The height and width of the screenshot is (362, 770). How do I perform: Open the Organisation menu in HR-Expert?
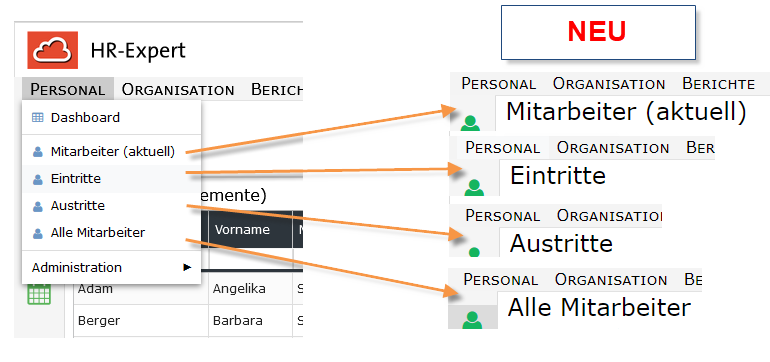178,90
